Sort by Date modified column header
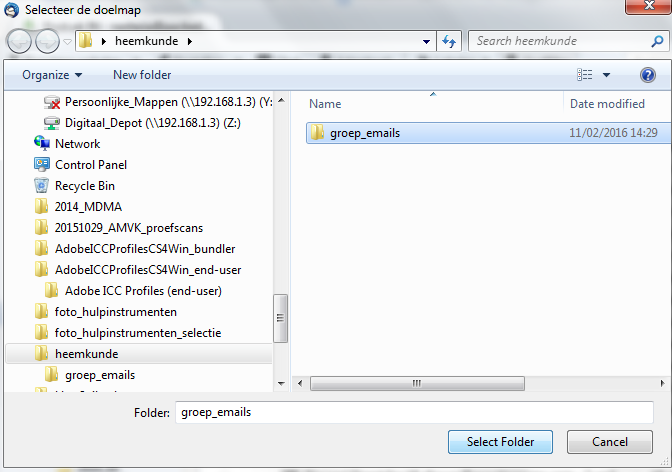672x472 pixels. [x=607, y=104]
